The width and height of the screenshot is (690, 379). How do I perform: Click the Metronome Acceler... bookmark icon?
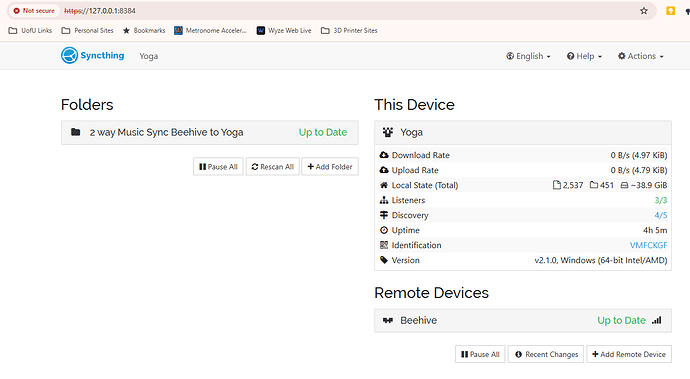click(178, 30)
